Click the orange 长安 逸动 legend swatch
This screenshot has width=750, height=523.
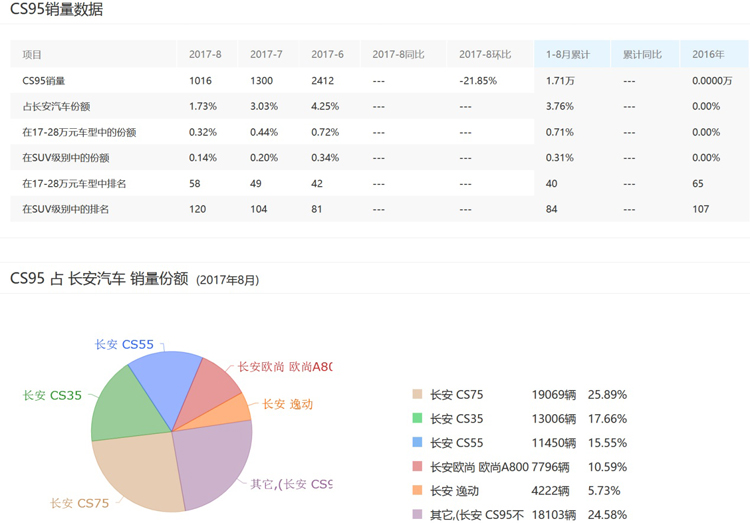coord(417,491)
